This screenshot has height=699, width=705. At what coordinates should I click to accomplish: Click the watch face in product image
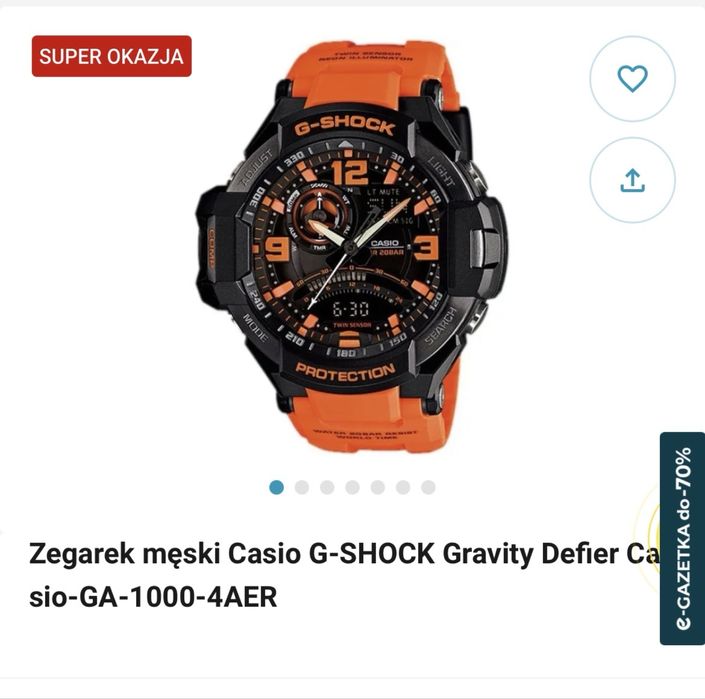[x=346, y=247]
